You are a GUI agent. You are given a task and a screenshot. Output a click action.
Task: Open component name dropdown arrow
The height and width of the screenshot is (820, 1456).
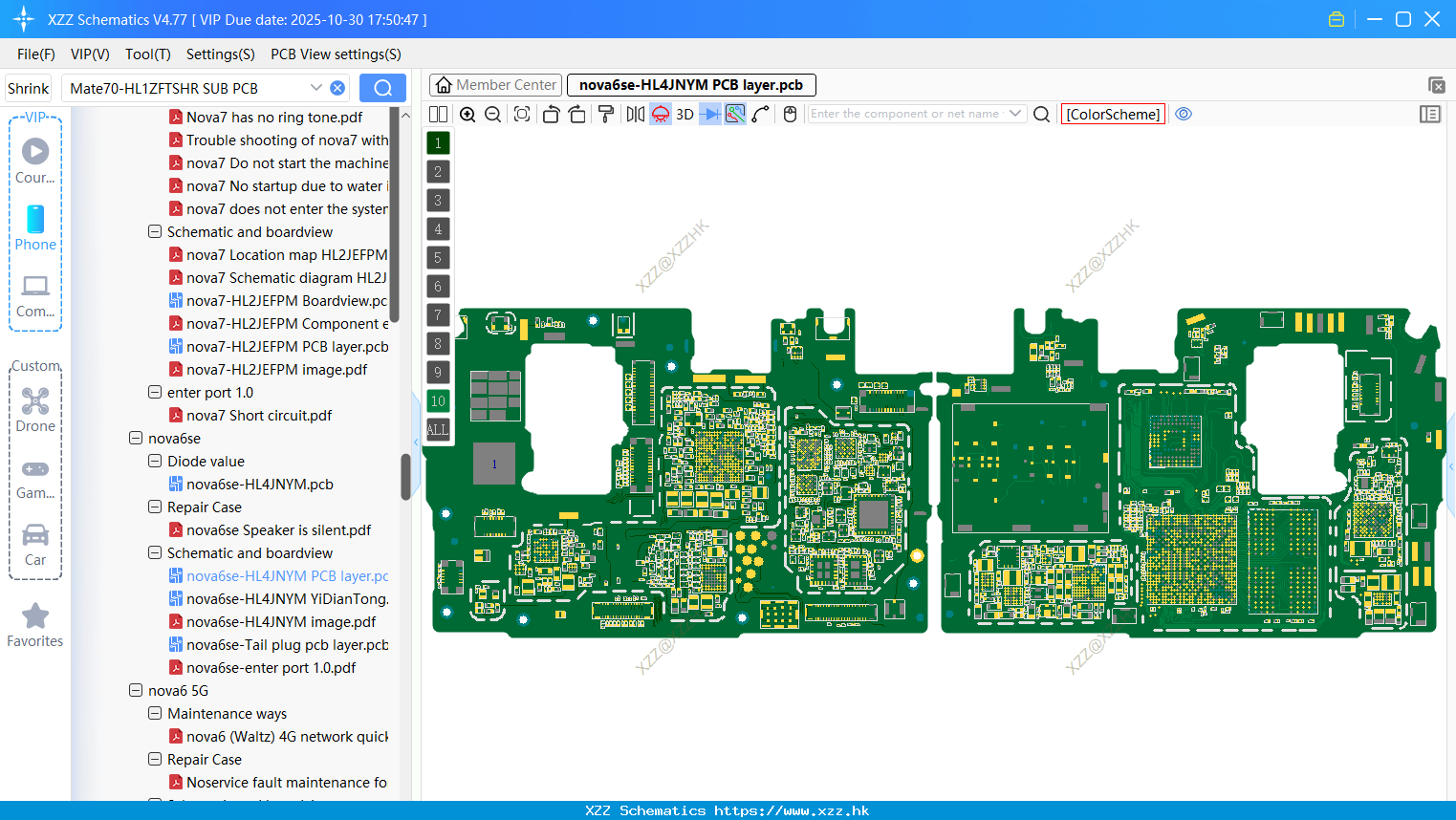point(1015,114)
